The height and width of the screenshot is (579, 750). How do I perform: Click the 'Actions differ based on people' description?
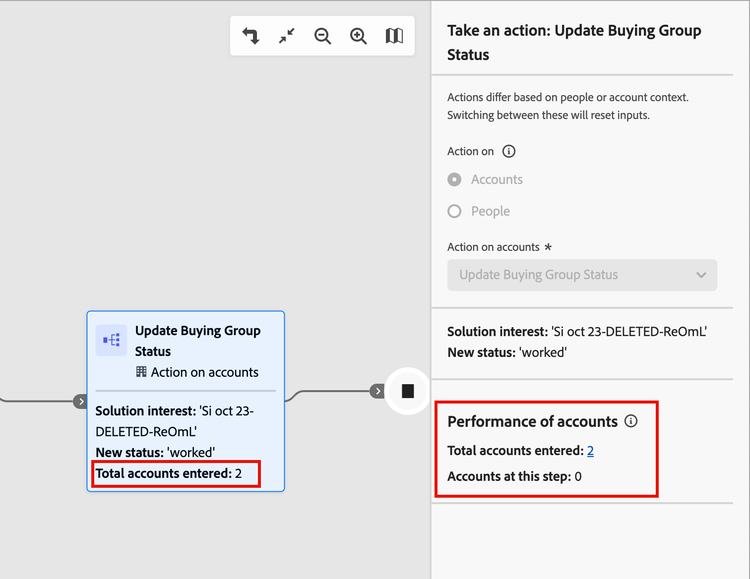[x=568, y=106]
